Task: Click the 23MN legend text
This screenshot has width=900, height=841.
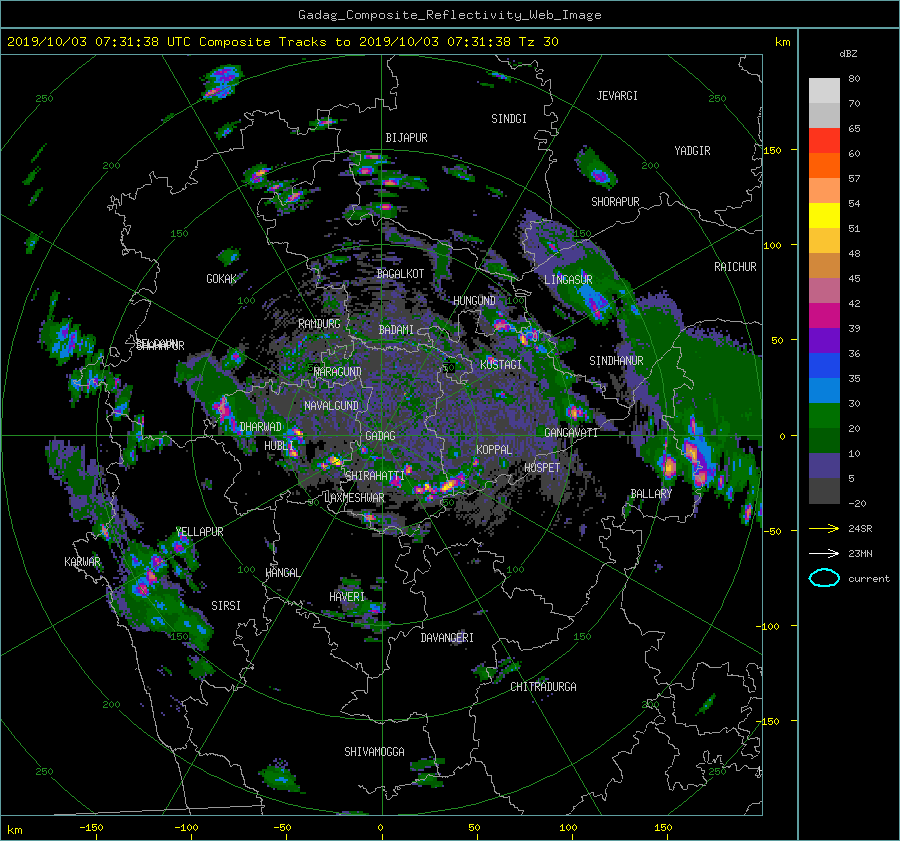Action: pyautogui.click(x=860, y=553)
